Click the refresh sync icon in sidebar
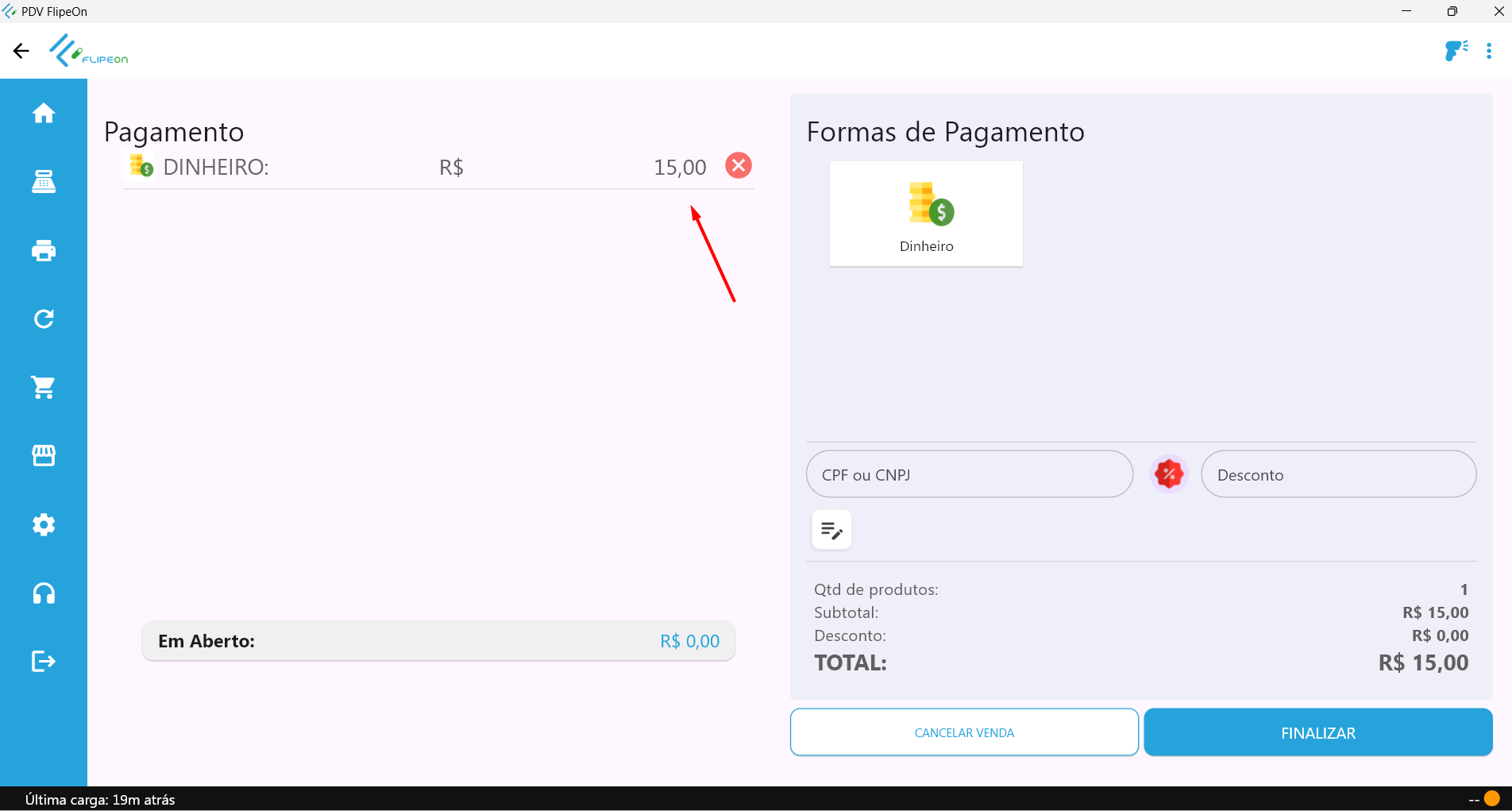 pos(44,319)
